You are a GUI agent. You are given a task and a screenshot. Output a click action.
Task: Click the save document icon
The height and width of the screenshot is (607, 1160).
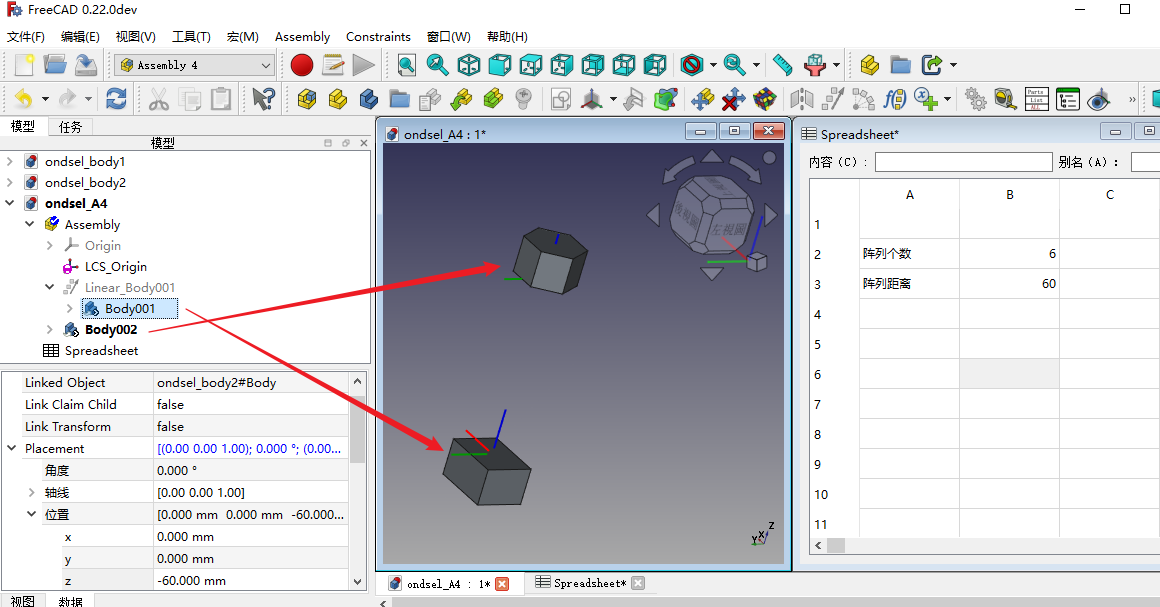(86, 65)
